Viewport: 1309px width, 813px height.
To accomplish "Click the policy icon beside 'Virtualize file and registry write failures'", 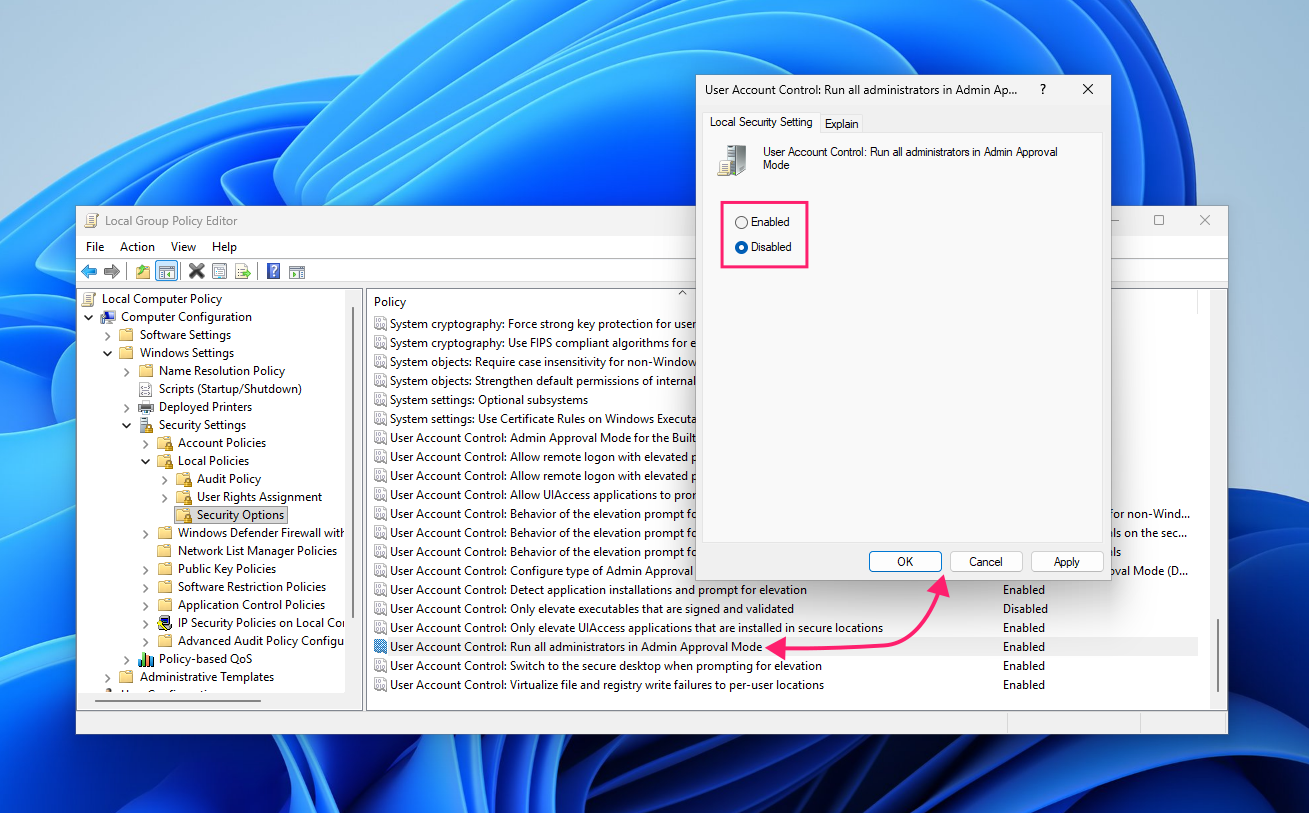I will tap(380, 685).
